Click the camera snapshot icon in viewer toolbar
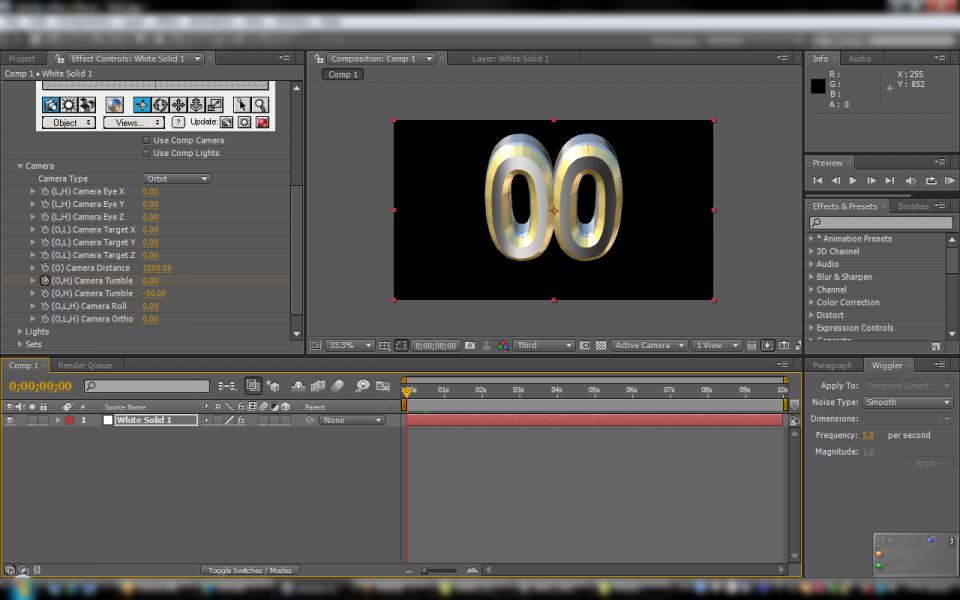The width and height of the screenshot is (960, 600). click(470, 345)
